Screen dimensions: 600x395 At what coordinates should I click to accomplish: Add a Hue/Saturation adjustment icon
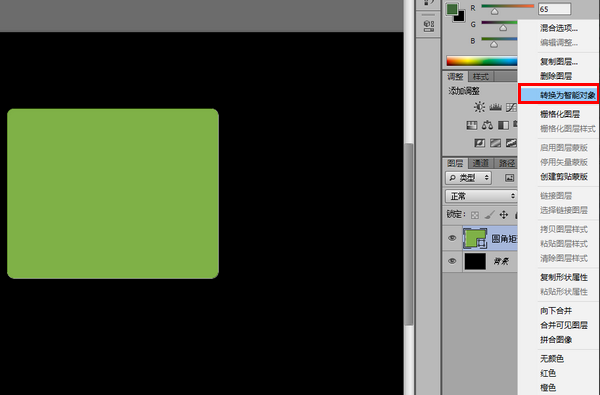(x=472, y=125)
